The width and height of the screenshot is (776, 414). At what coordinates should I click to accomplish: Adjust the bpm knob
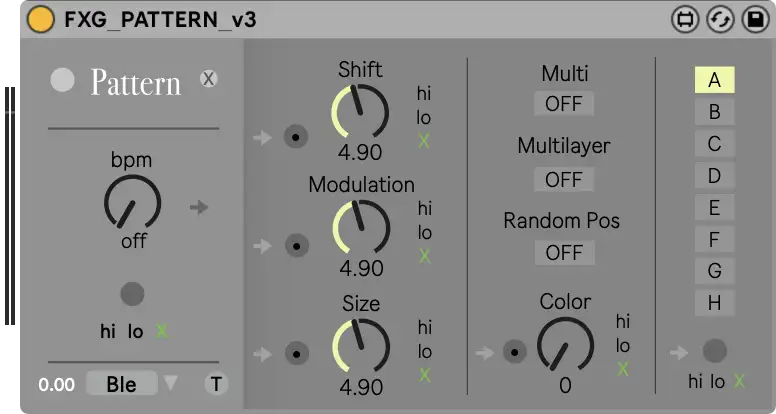pos(132,202)
